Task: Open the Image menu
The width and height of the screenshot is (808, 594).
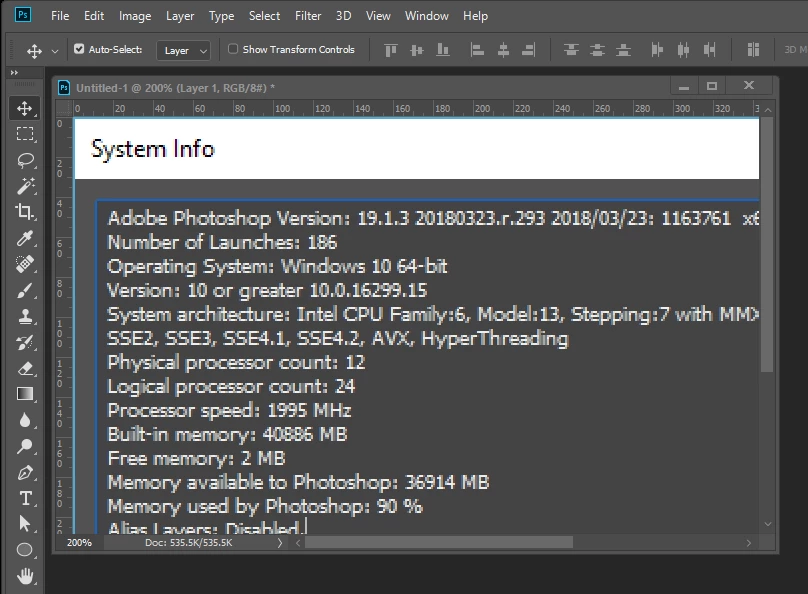Action: click(135, 16)
